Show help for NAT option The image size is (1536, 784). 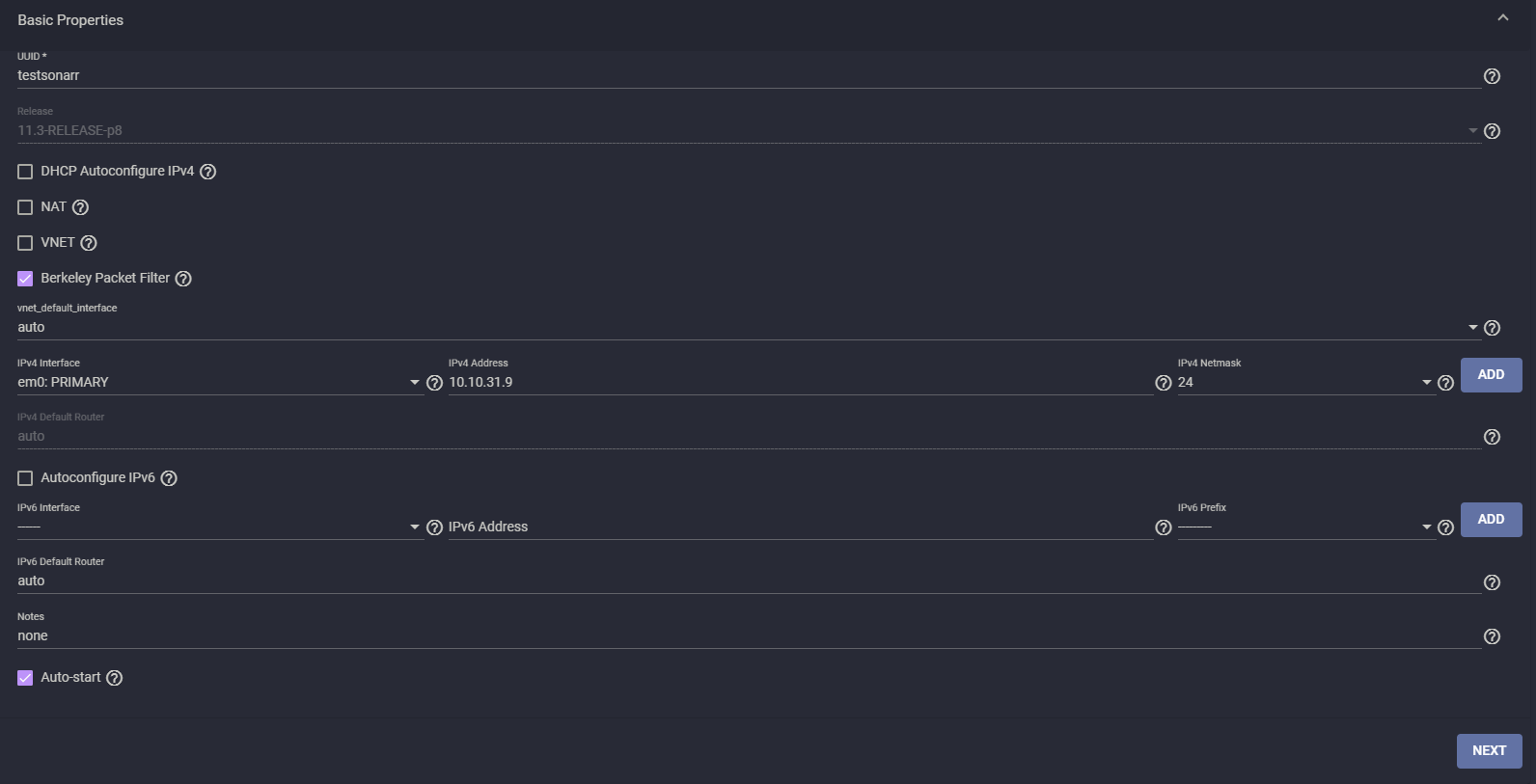pyautogui.click(x=80, y=207)
